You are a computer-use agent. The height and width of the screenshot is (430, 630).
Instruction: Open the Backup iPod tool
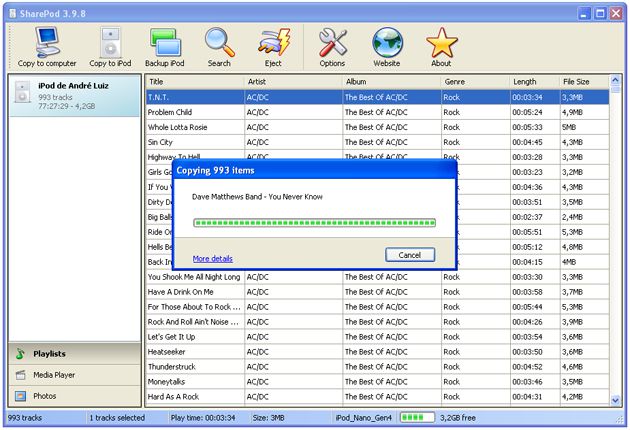[x=165, y=47]
